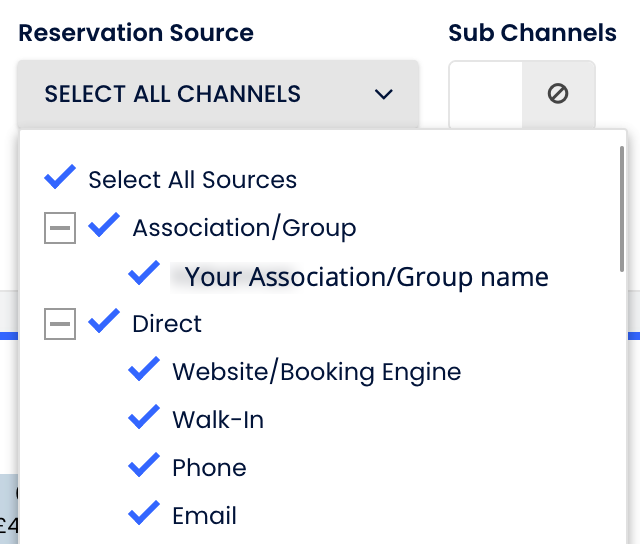Click the Website/Booking Engine label
This screenshot has width=640, height=544.
[x=316, y=372]
